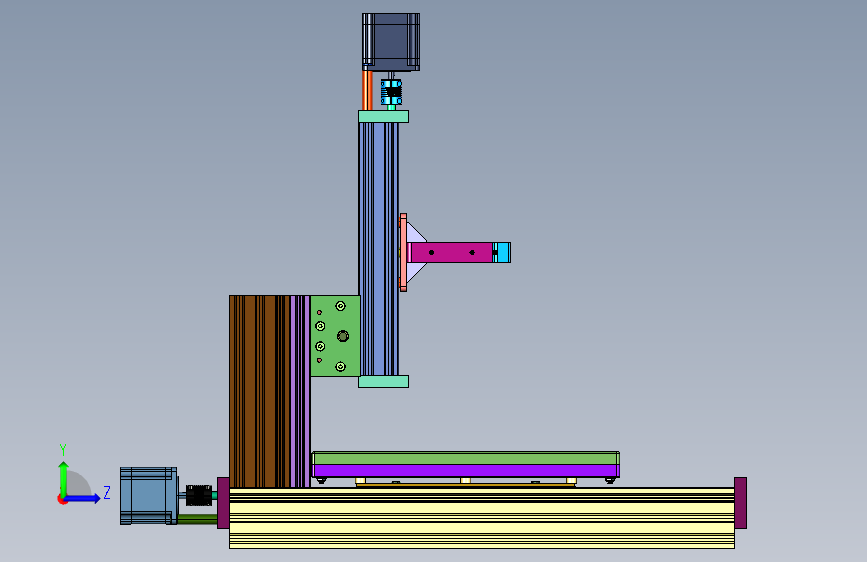867x562 pixels.
Task: Select the lower lavender triangular gusset
Action: [414, 272]
